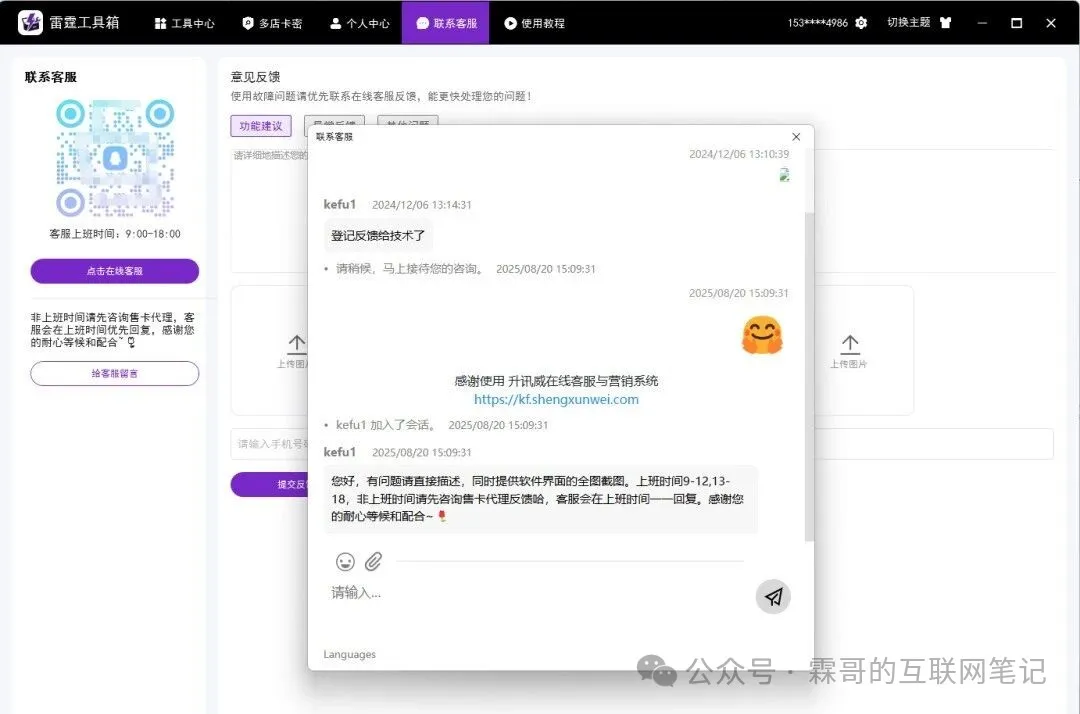Click the 点击在线客服 button
This screenshot has width=1080, height=714.
pyautogui.click(x=114, y=271)
